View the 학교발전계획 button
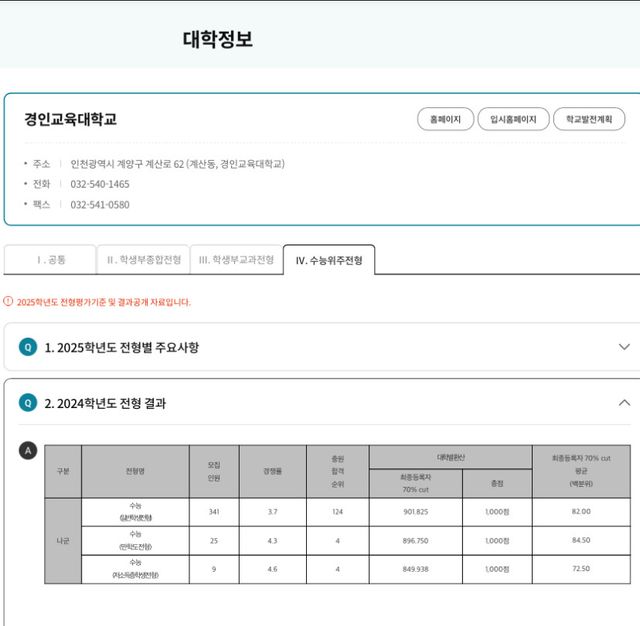The image size is (640, 626). tap(589, 119)
